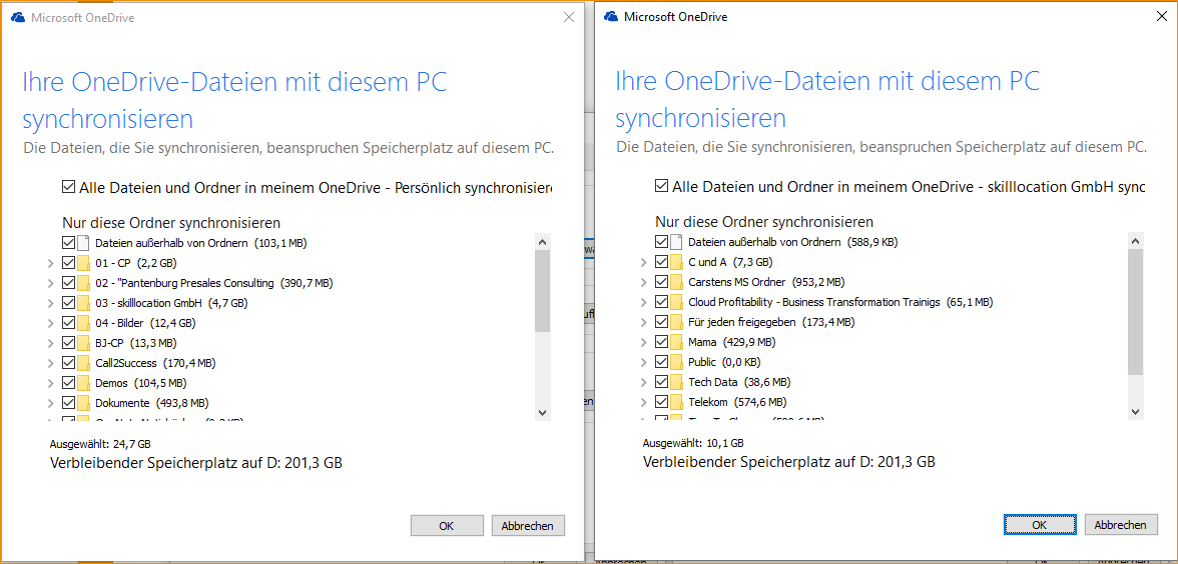Expand the 03 - skilllocation GmbH folder
This screenshot has width=1178, height=564.
[50, 303]
